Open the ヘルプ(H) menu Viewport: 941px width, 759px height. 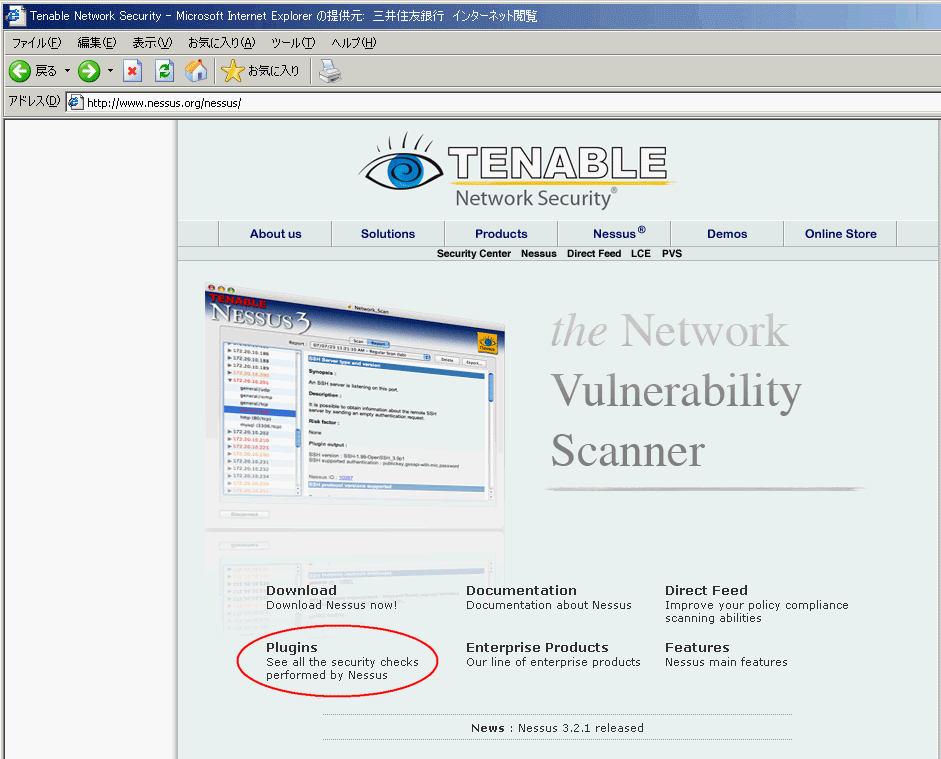click(353, 43)
